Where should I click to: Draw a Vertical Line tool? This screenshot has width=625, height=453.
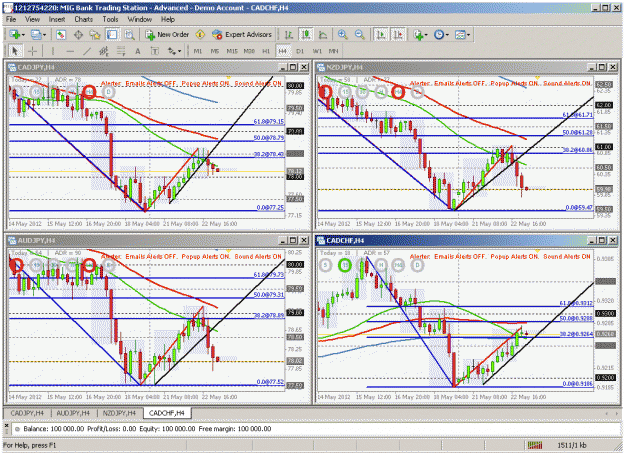click(53, 51)
